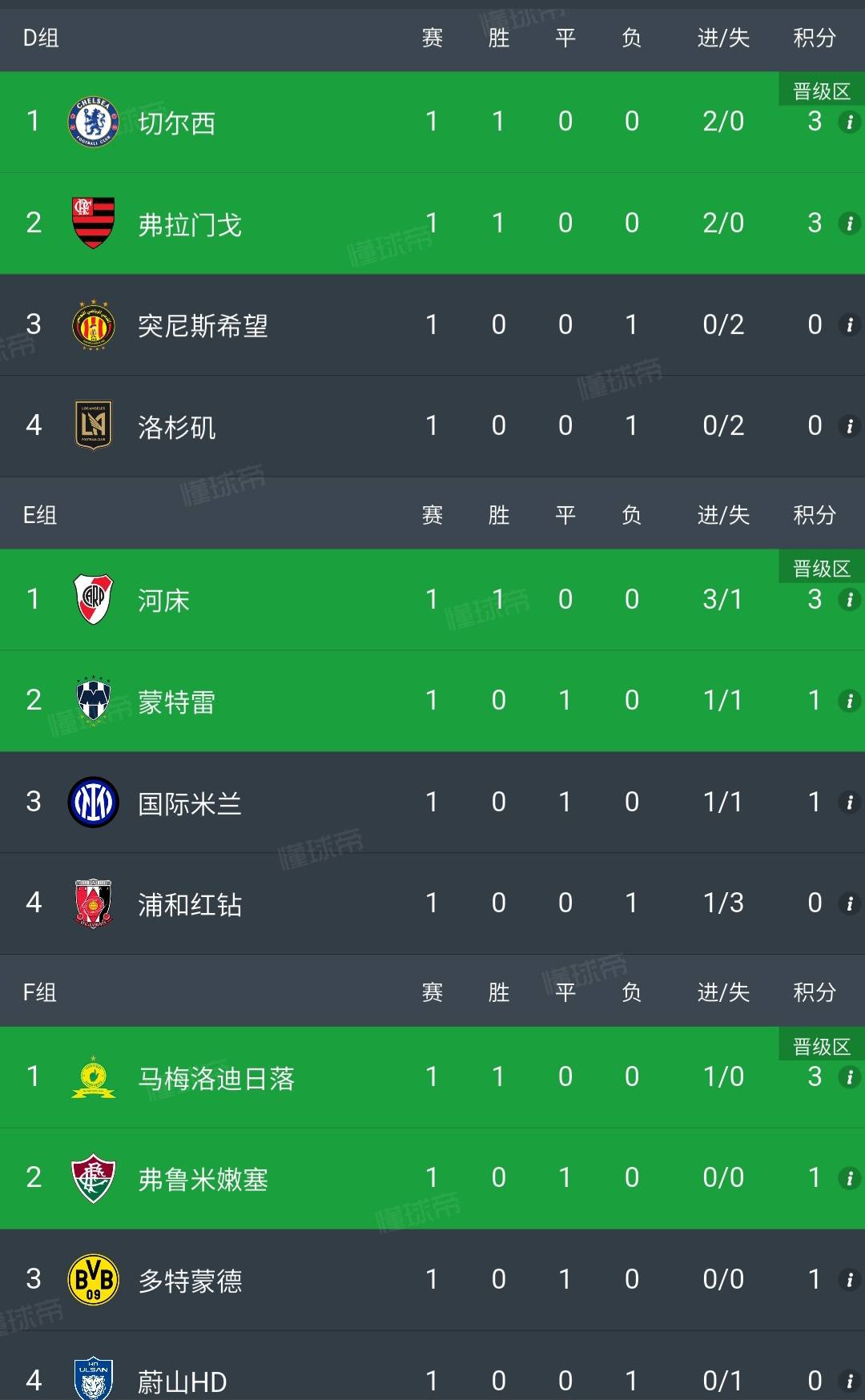The height and width of the screenshot is (1400, 865).
Task: Click the Urawa Red Diamonds crest
Action: point(93,903)
